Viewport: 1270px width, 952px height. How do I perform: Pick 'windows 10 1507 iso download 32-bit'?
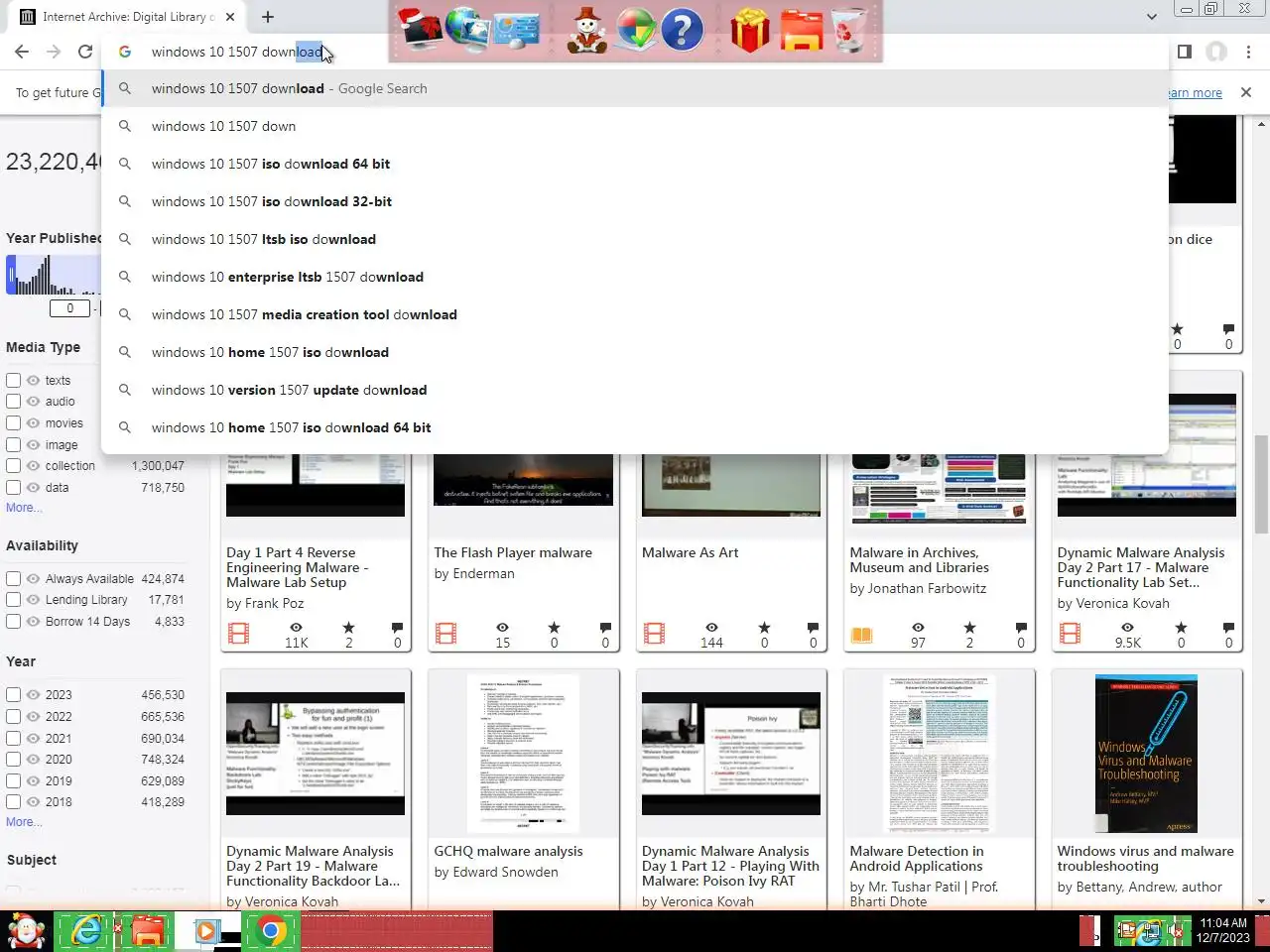(x=635, y=201)
